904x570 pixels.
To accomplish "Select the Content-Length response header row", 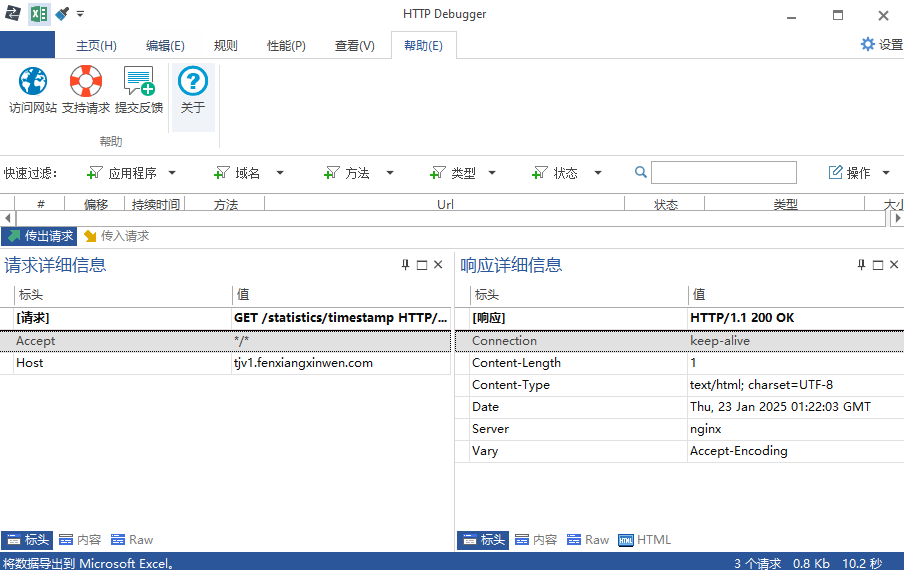I will (680, 363).
